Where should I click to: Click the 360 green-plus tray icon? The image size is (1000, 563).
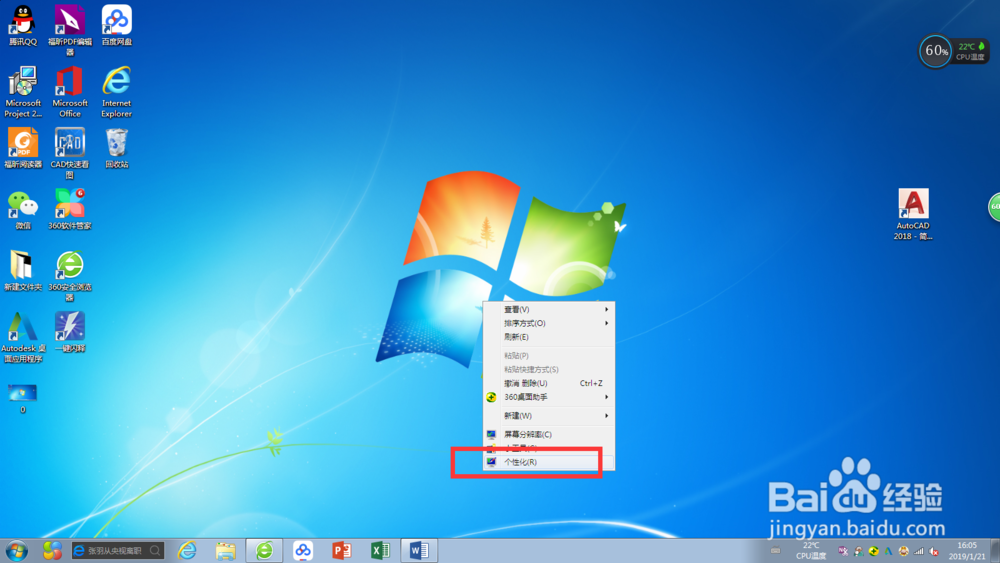873,551
